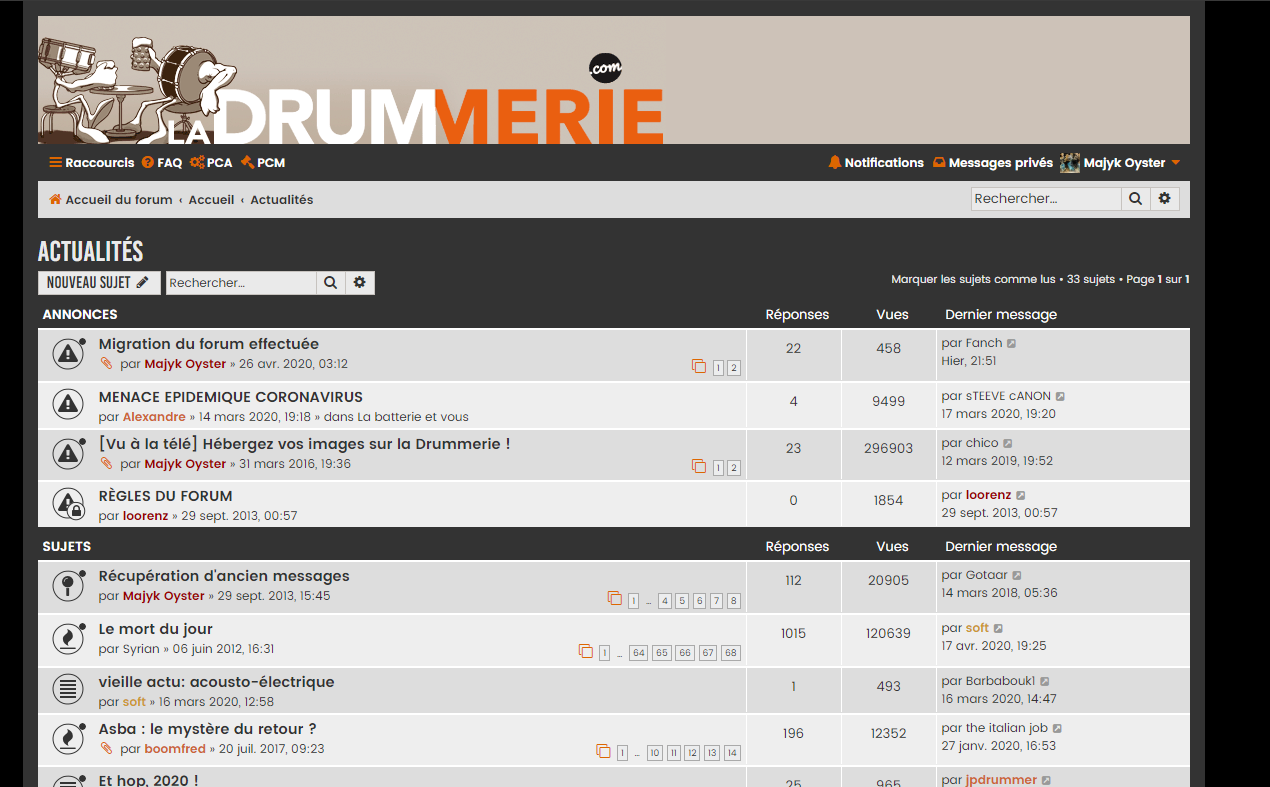Click announcement icon of Migration du forum effectuée

click(68, 353)
